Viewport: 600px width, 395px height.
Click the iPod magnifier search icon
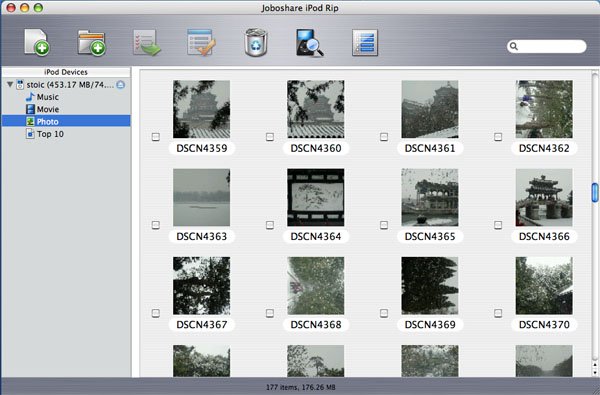[310, 42]
